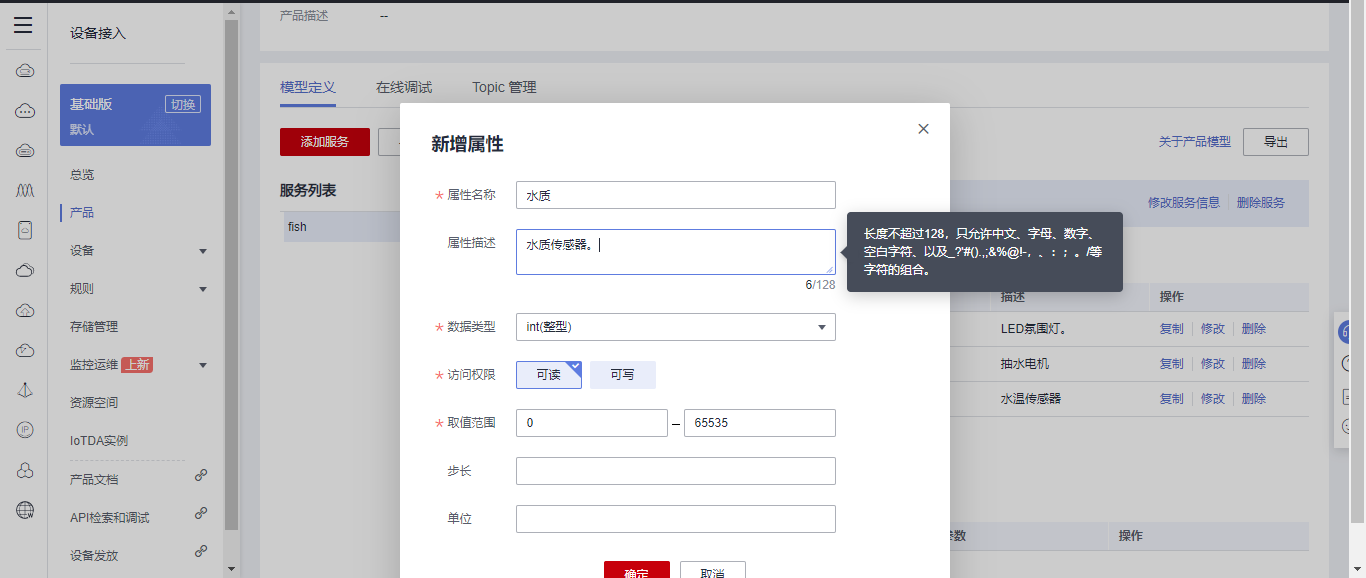This screenshot has width=1366, height=578.
Task: Click the pyramid-shaped icon in rail
Action: click(x=25, y=390)
